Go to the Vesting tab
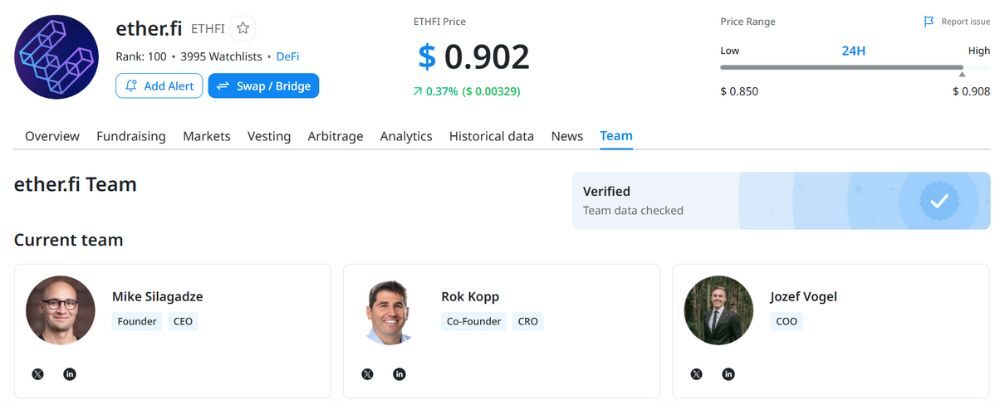The height and width of the screenshot is (408, 1000). (269, 136)
